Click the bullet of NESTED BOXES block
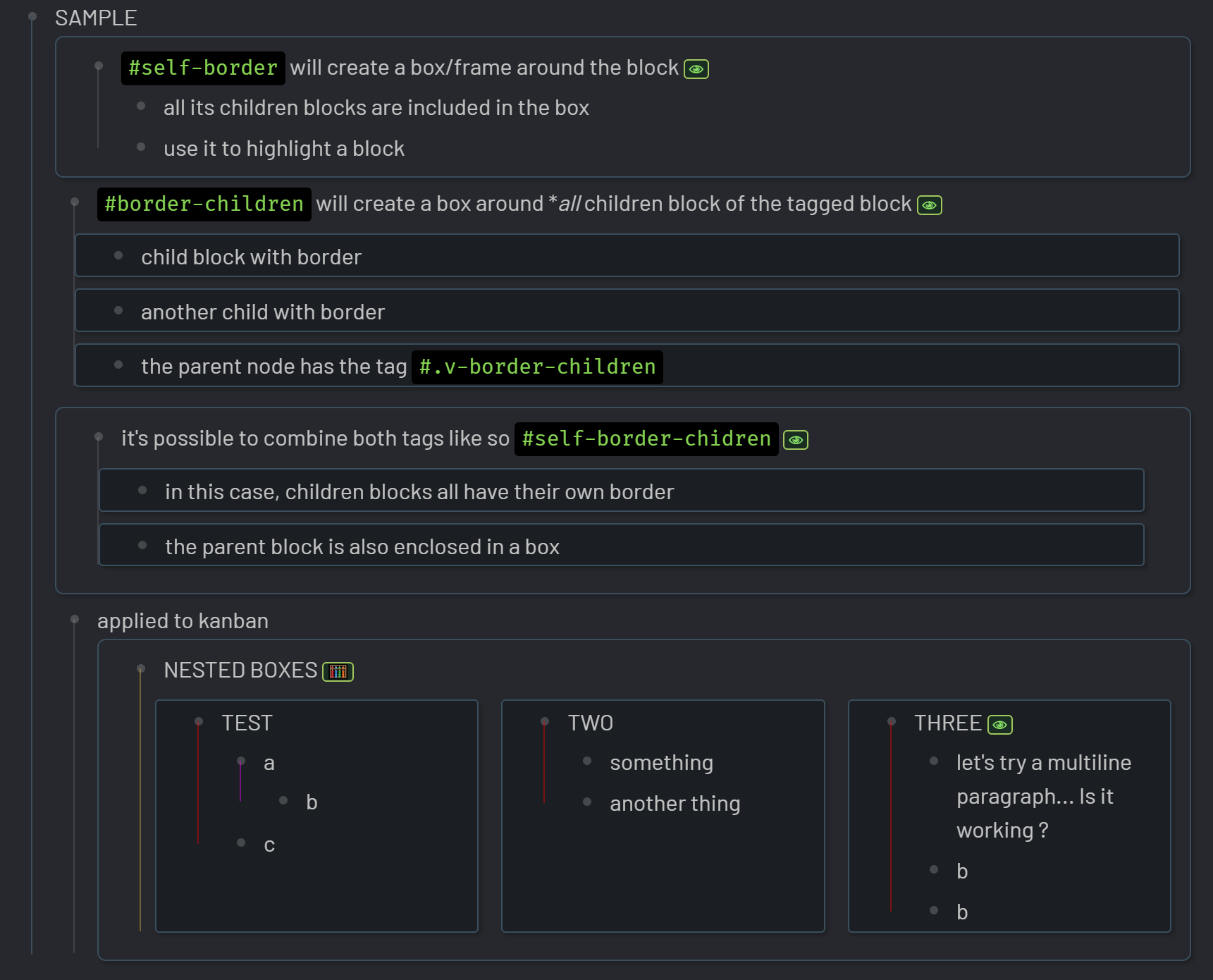Viewport: 1213px width, 980px height. [x=141, y=668]
